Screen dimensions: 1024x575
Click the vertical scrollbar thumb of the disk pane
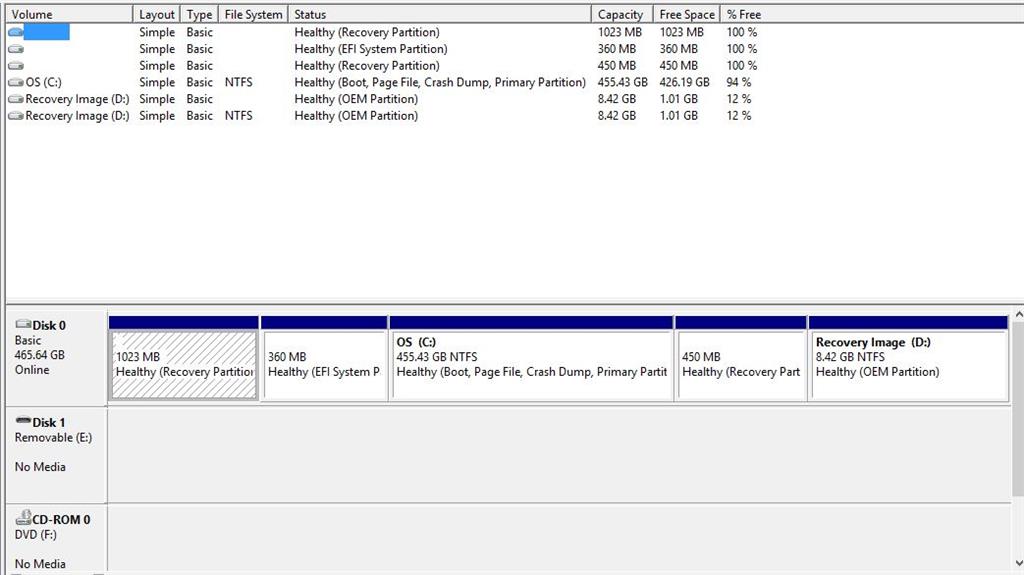tap(1018, 408)
